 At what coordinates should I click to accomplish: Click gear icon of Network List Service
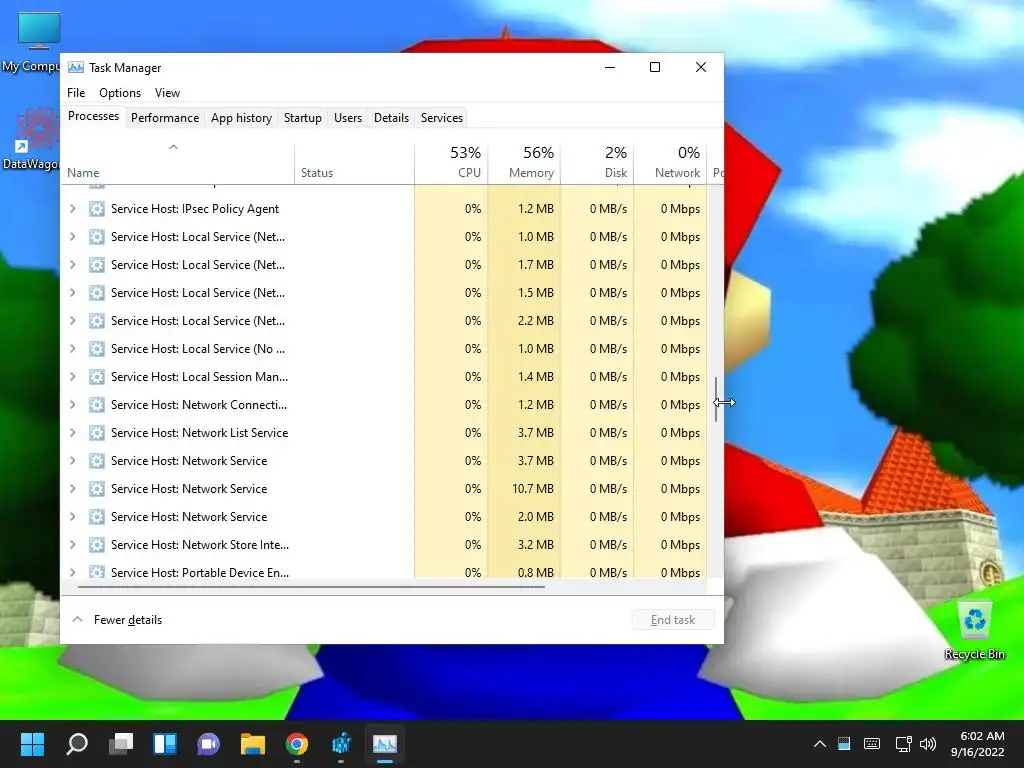tap(97, 433)
